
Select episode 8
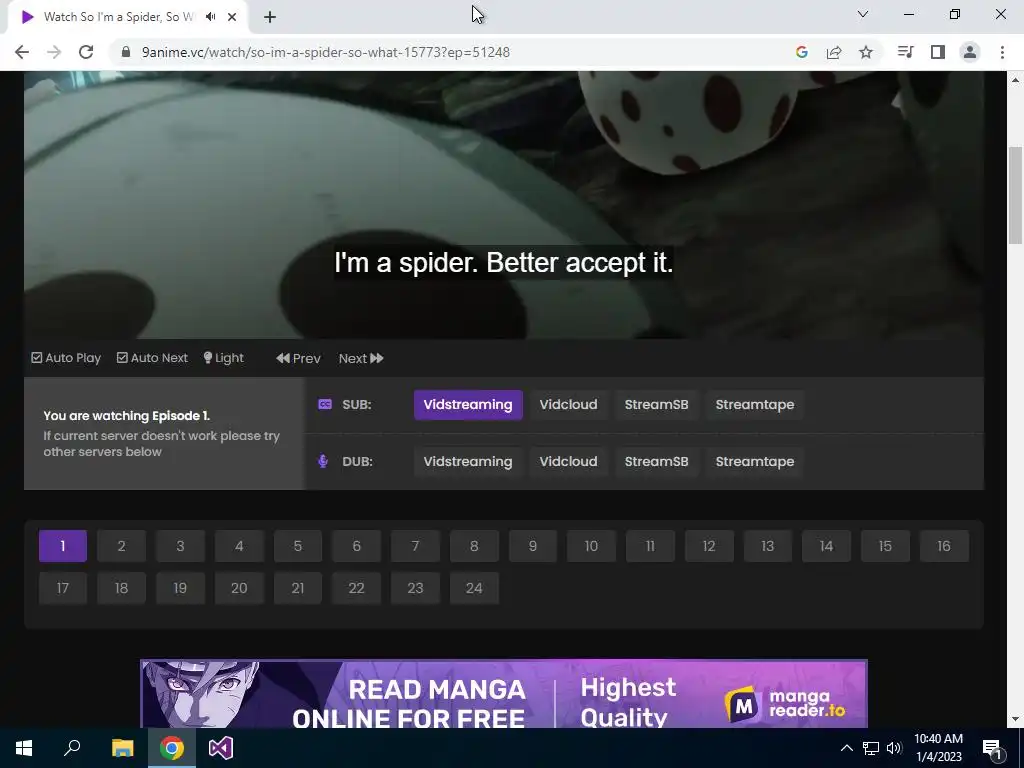474,546
